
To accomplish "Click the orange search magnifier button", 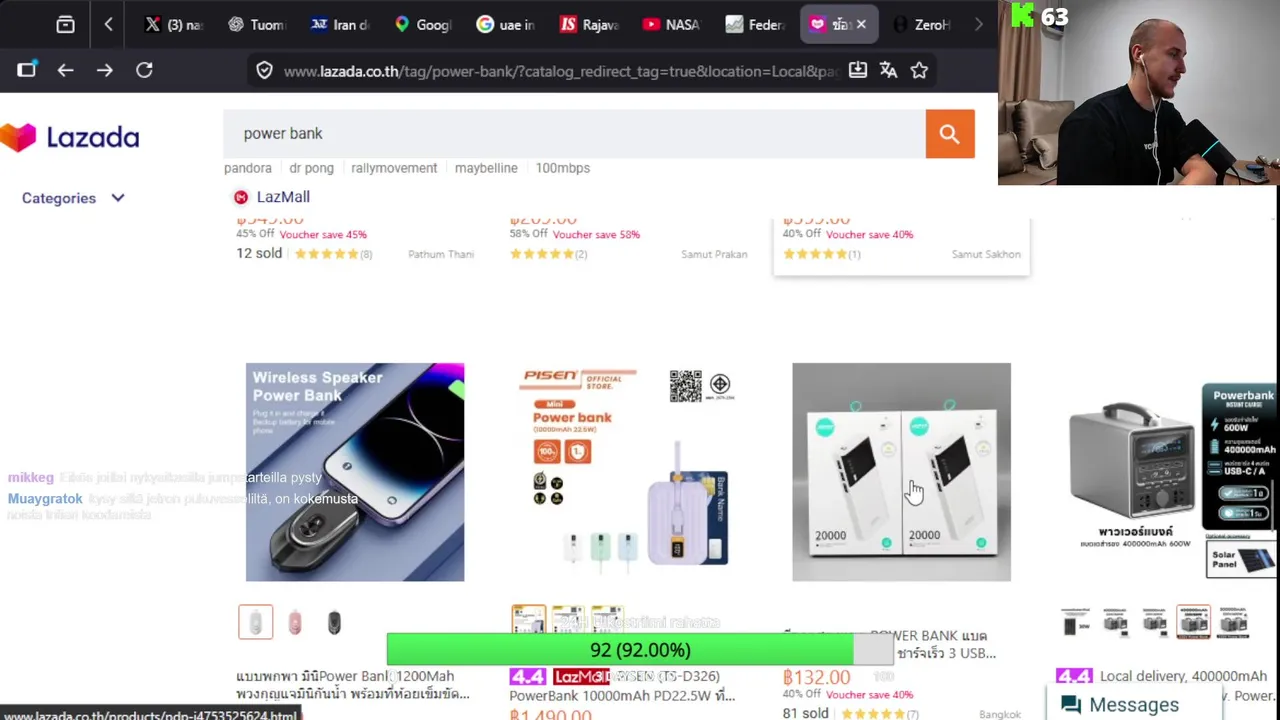I will 950,134.
